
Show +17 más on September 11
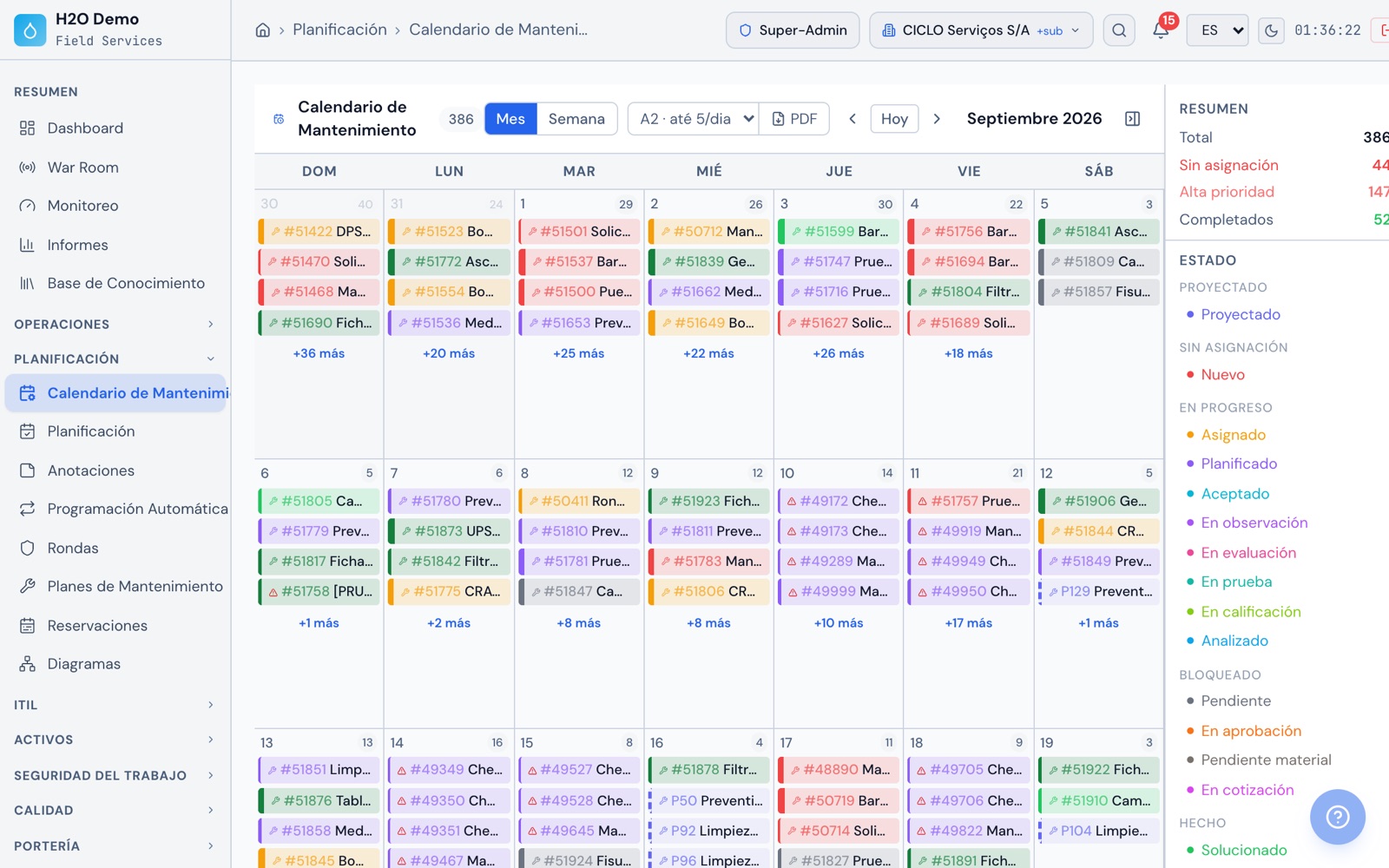[x=969, y=623]
